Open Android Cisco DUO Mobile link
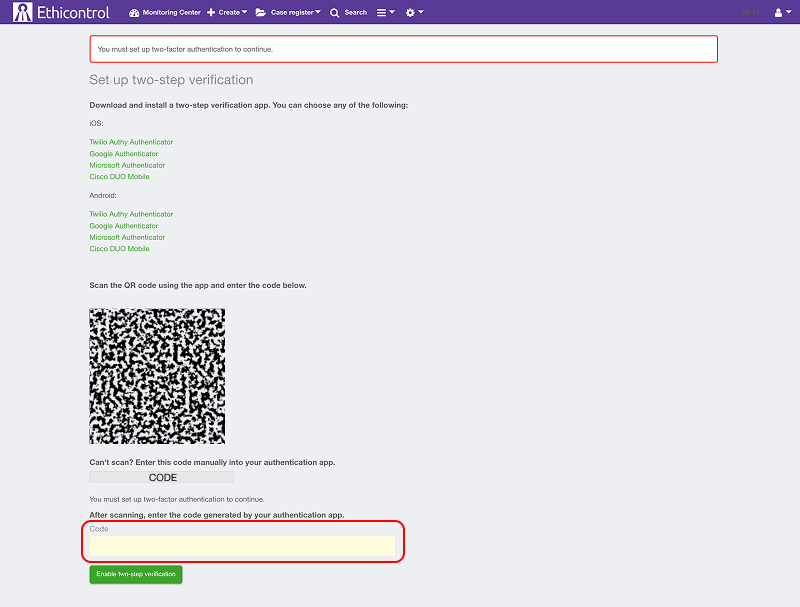 click(x=119, y=249)
